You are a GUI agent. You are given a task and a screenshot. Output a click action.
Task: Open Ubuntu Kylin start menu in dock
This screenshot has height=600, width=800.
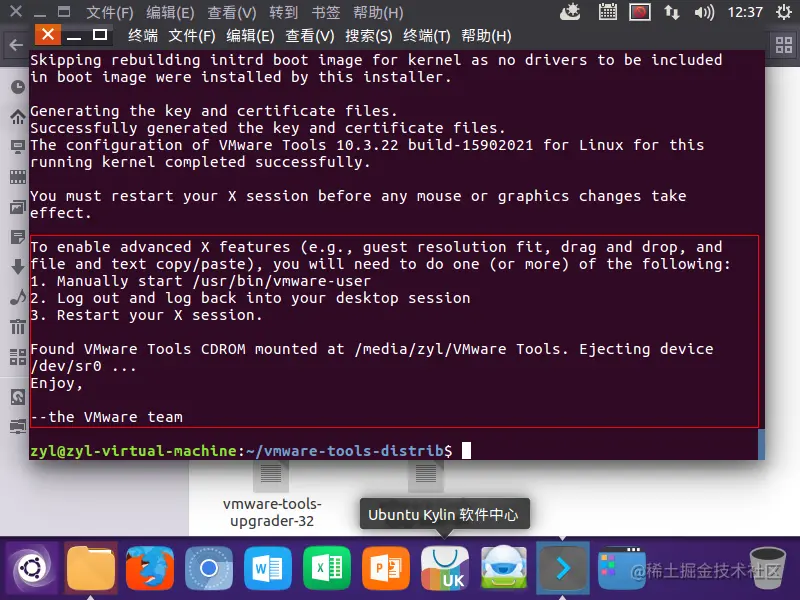pos(32,568)
